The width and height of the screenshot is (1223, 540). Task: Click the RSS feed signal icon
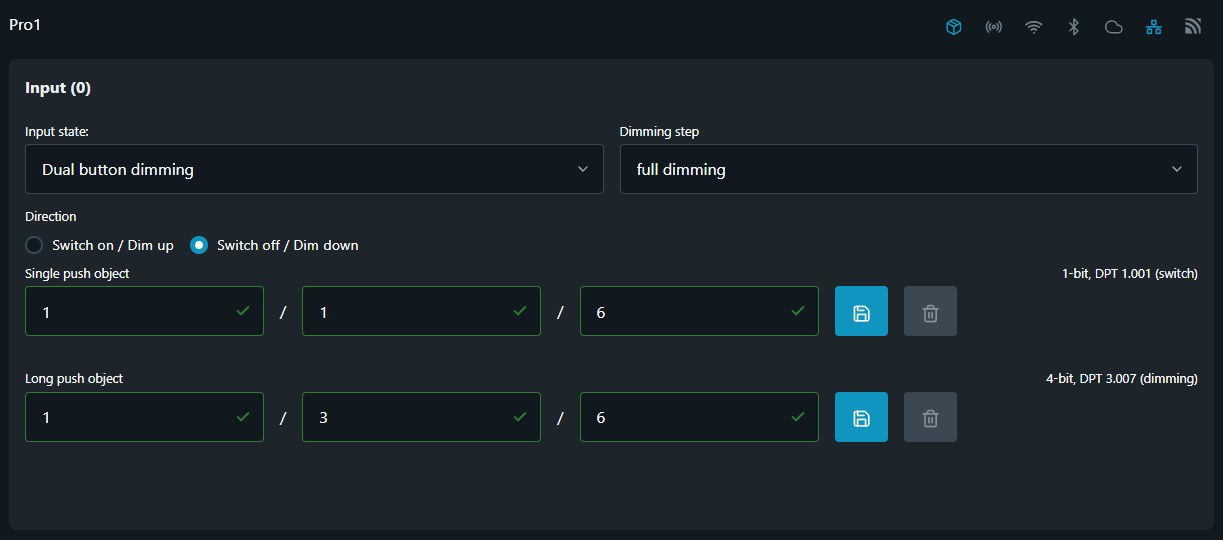[1192, 27]
